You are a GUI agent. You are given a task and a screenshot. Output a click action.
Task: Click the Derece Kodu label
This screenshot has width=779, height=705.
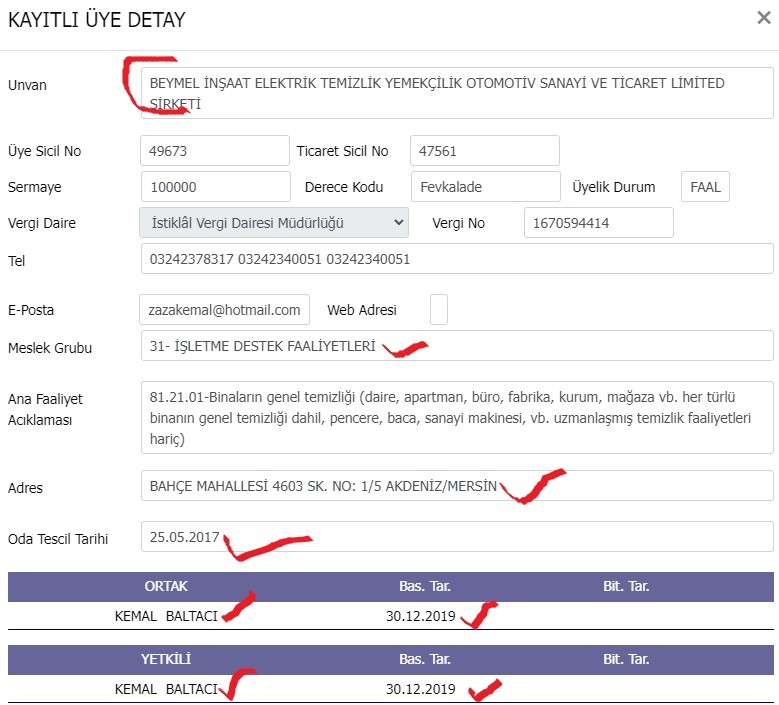[x=344, y=187]
